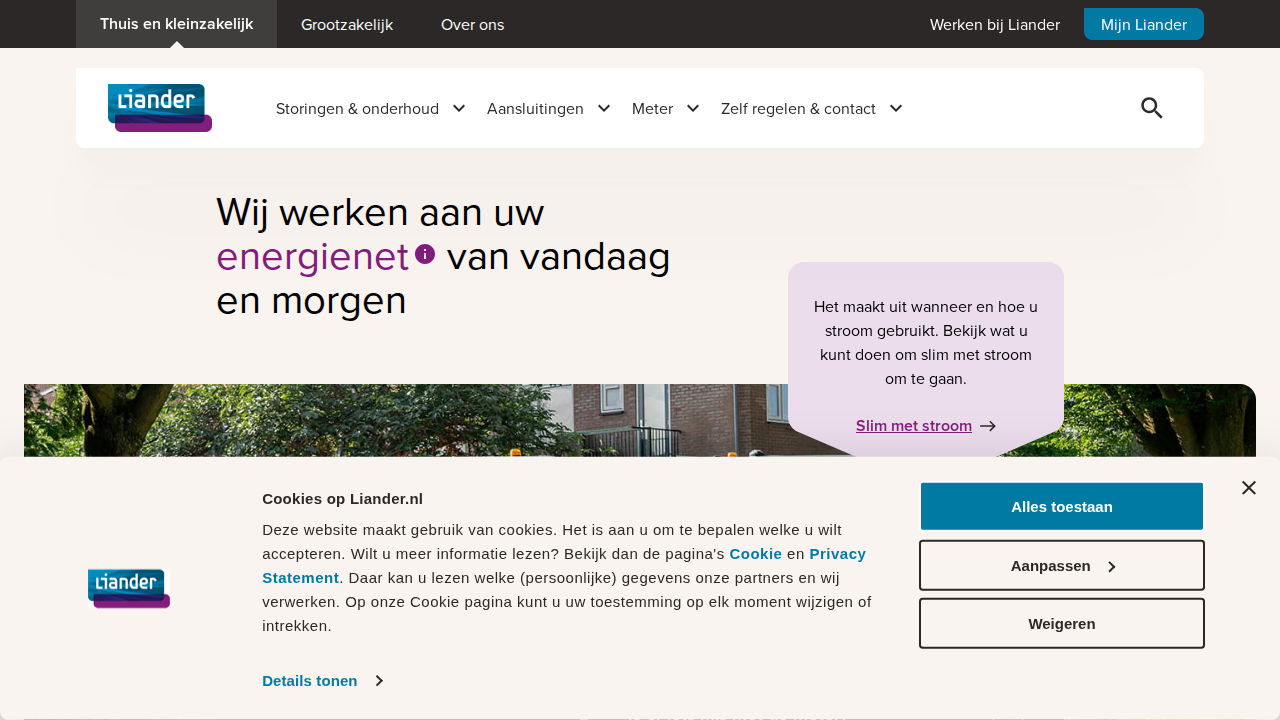Switch to the Grootzakelijk tab

click(347, 24)
